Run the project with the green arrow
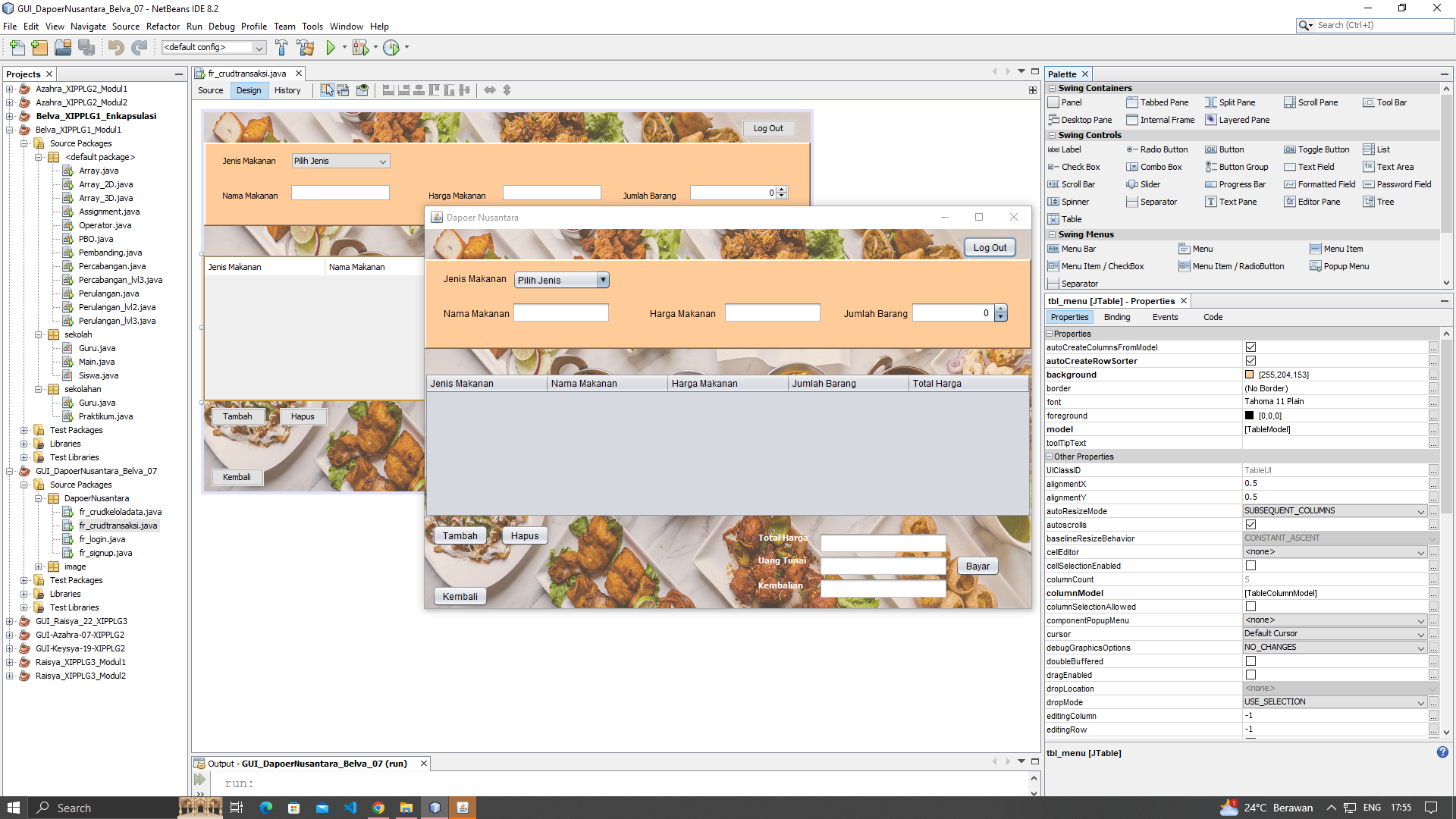The width and height of the screenshot is (1456, 819). (x=331, y=48)
